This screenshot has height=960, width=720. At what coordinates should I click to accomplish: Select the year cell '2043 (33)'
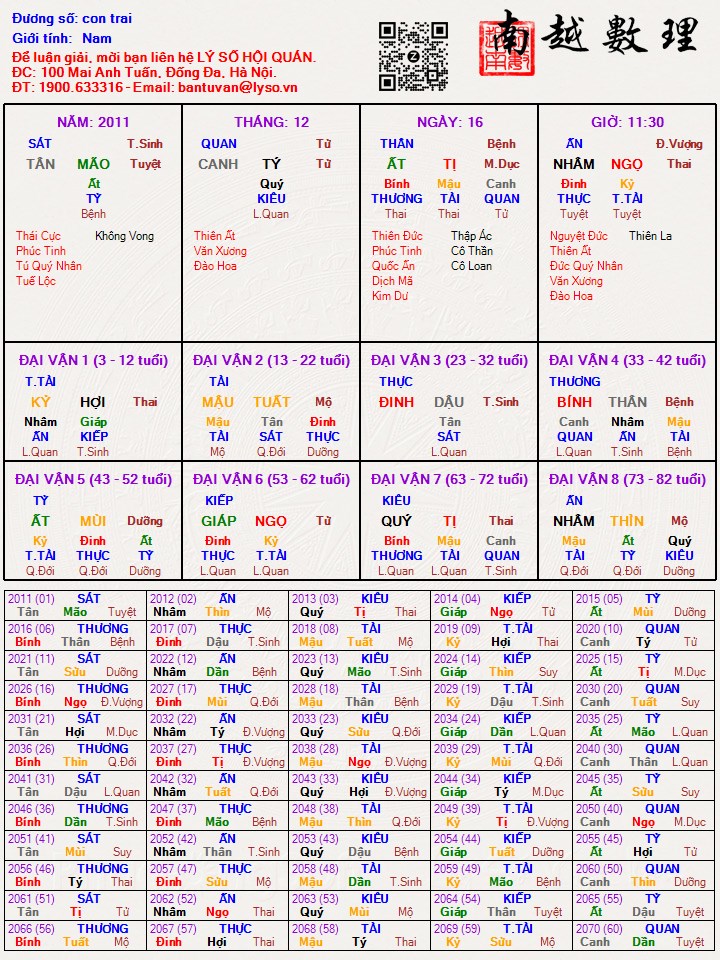coord(359,786)
